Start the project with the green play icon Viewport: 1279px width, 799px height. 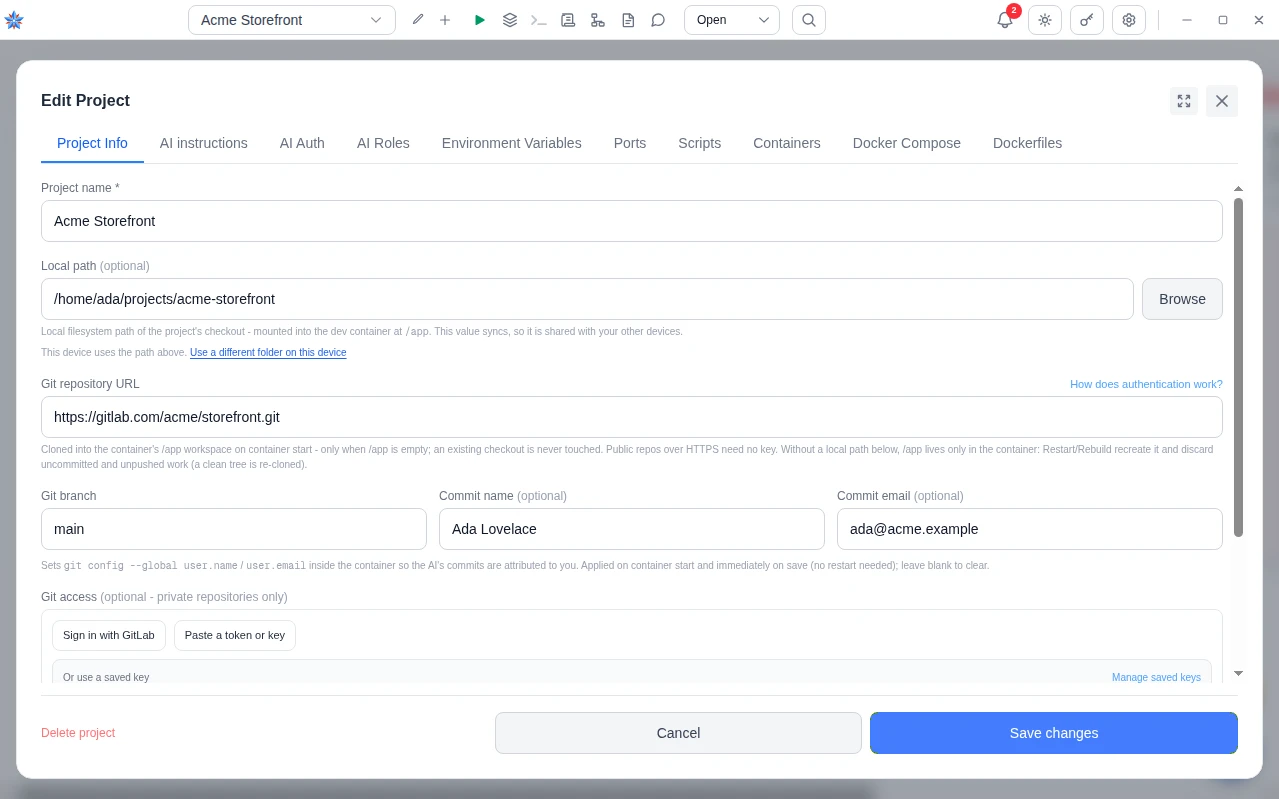480,20
